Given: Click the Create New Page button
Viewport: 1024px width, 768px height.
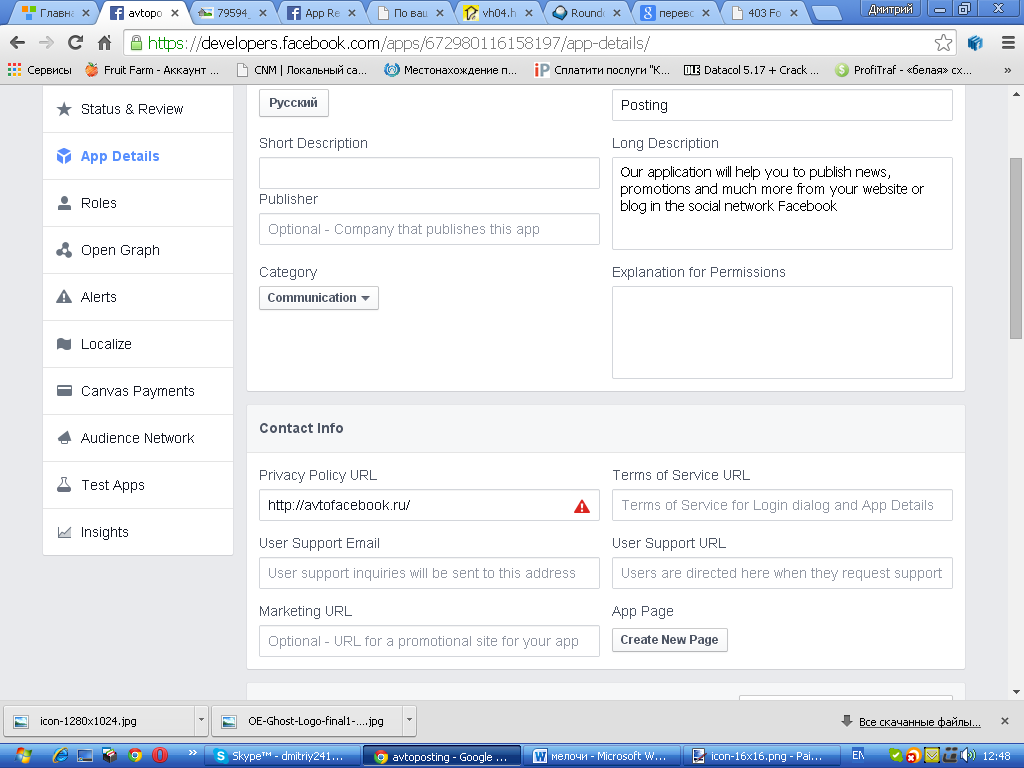Looking at the screenshot, I should (669, 640).
